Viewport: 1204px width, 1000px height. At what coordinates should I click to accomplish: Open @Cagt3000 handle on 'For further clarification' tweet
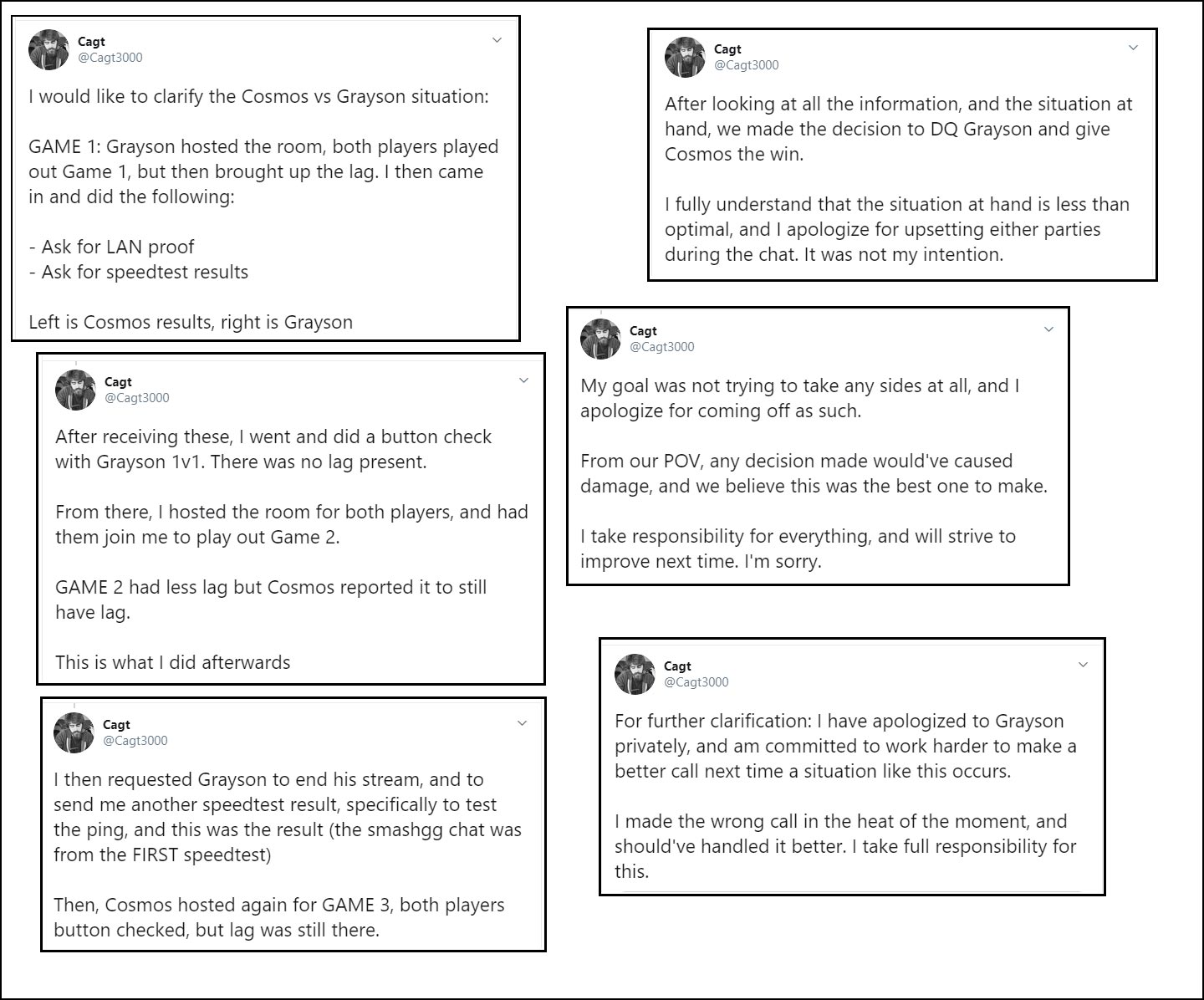click(x=696, y=682)
